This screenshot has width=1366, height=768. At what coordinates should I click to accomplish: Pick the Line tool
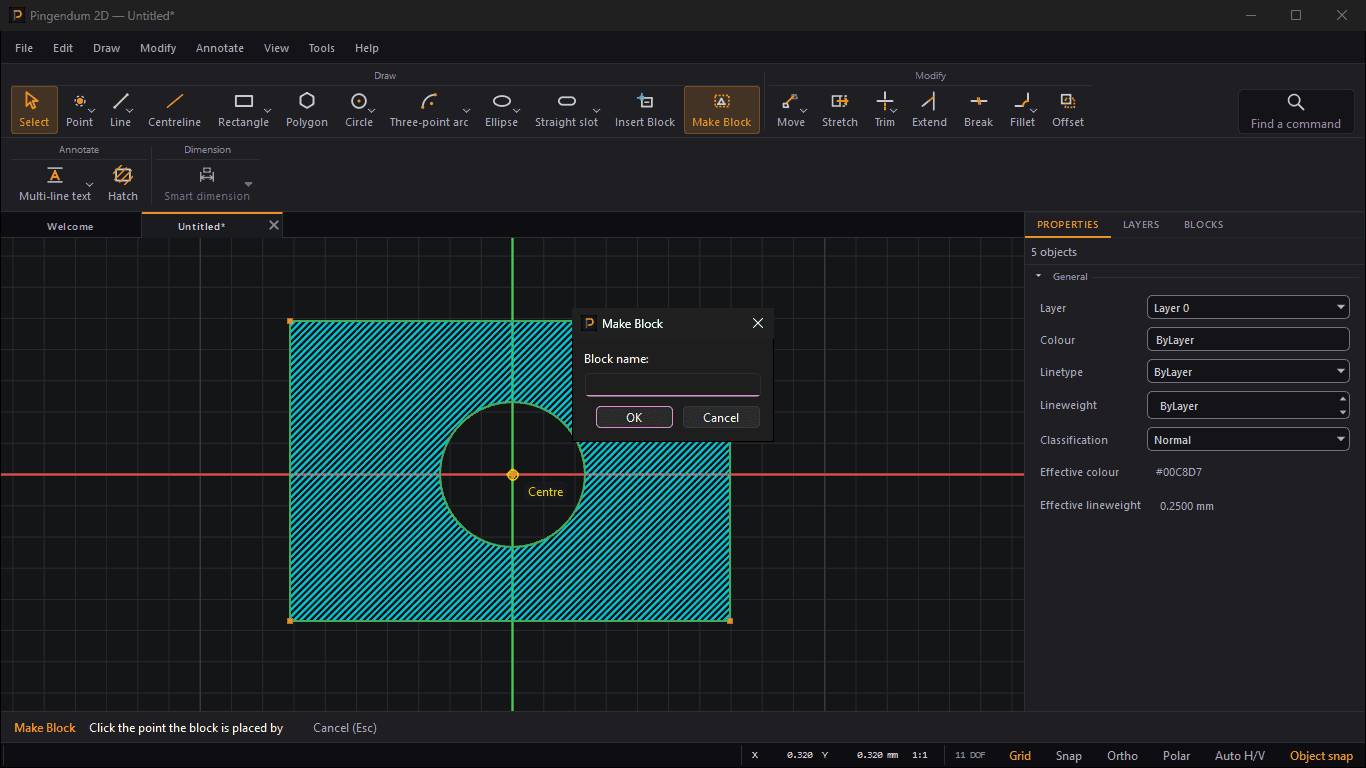[120, 110]
